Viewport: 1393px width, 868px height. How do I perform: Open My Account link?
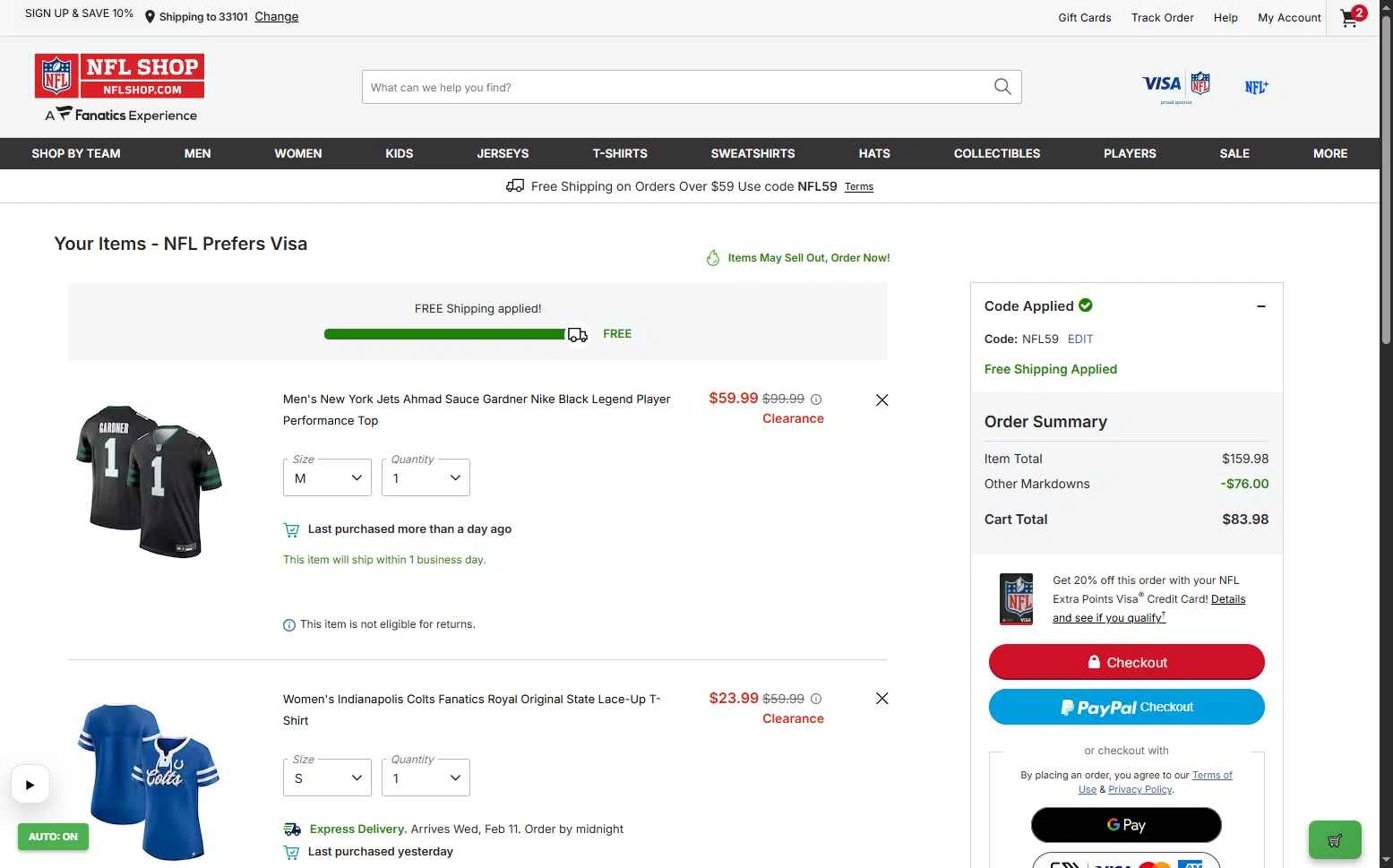click(x=1289, y=18)
